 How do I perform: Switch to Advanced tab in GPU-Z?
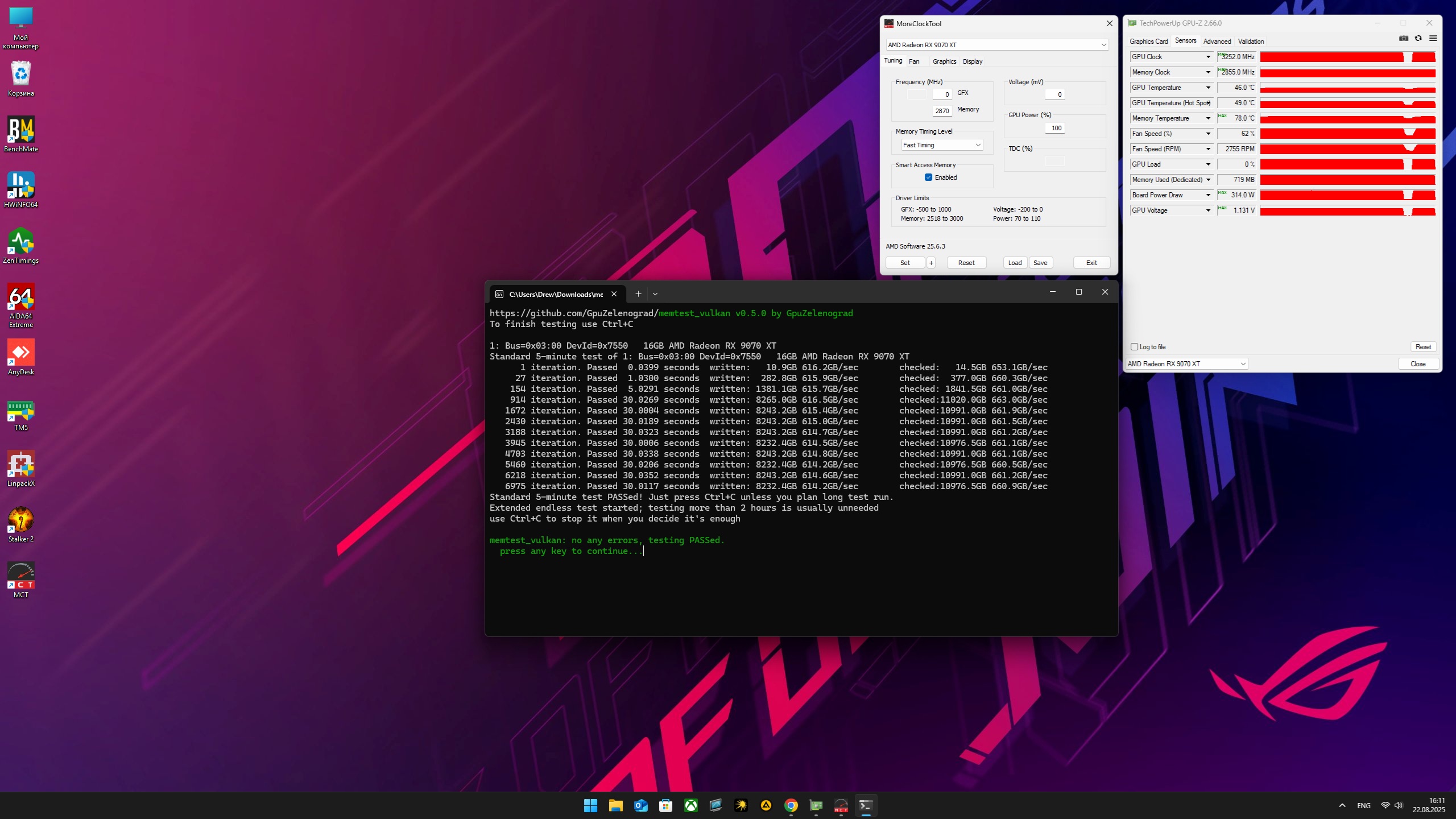pyautogui.click(x=1217, y=42)
